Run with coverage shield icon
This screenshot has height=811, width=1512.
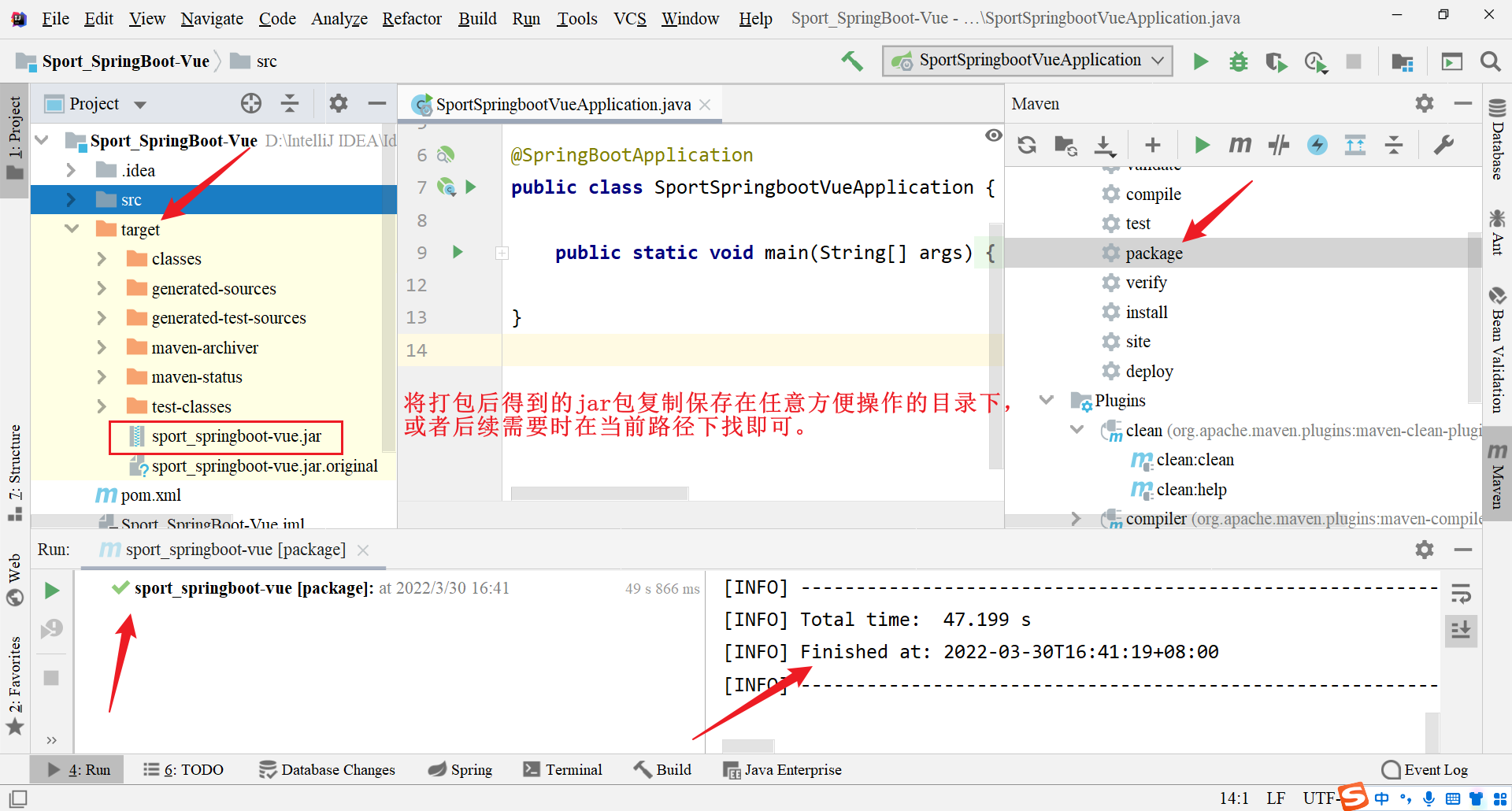tap(1276, 61)
